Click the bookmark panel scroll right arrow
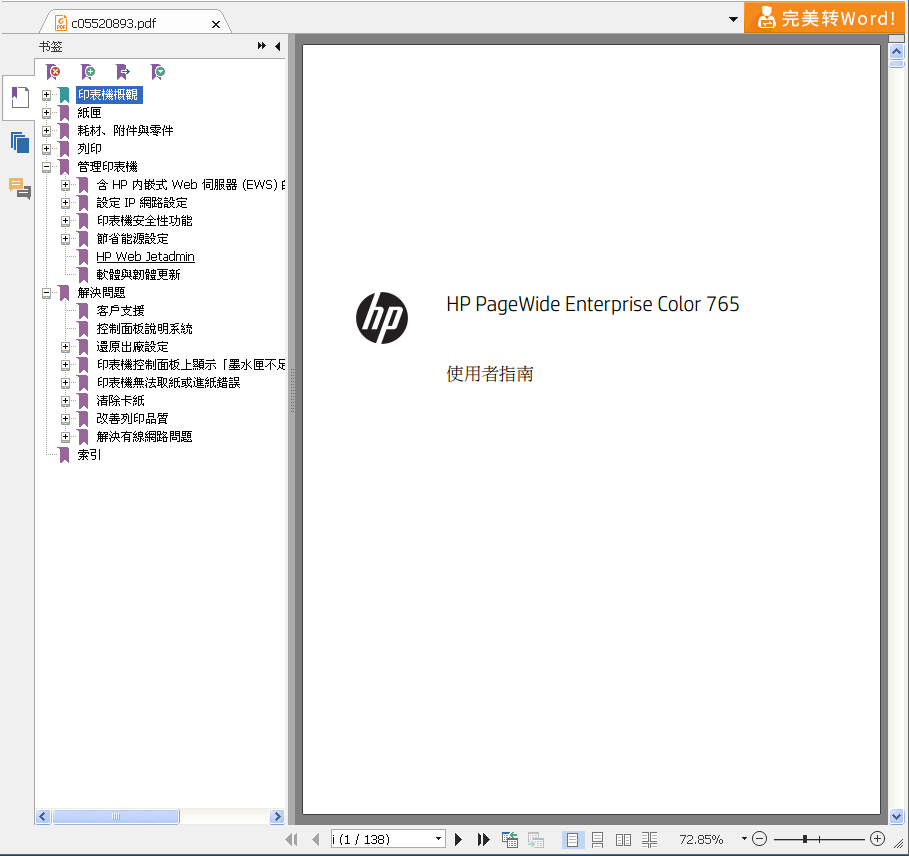909x856 pixels. pyautogui.click(x=277, y=817)
